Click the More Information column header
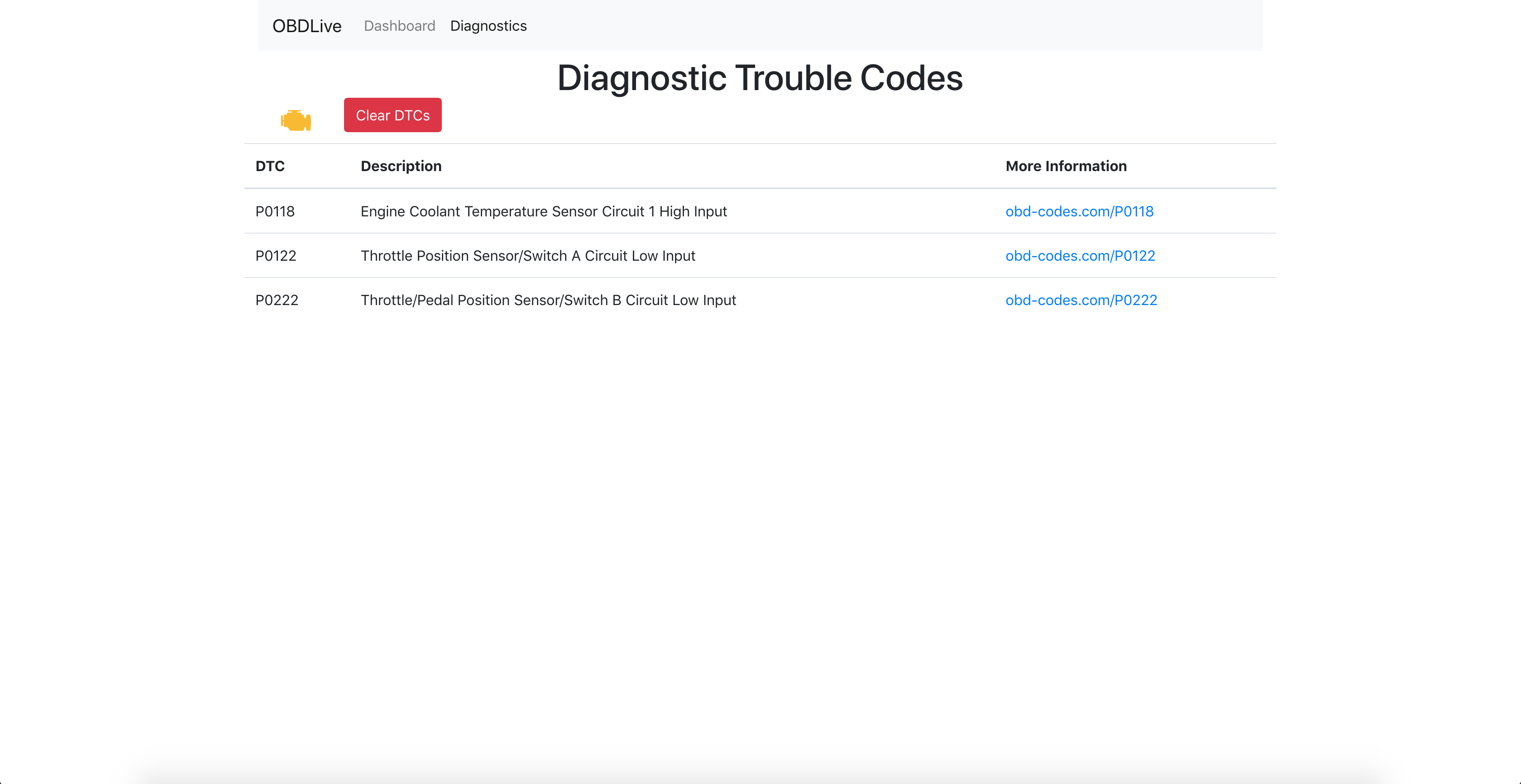This screenshot has width=1521, height=784. (1066, 167)
